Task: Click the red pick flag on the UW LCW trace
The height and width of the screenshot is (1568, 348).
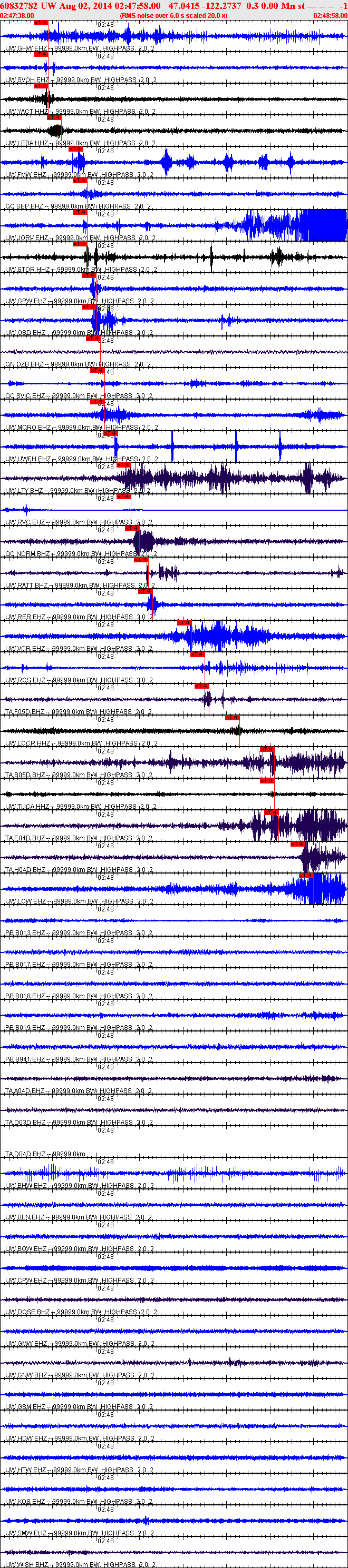Action: (306, 875)
